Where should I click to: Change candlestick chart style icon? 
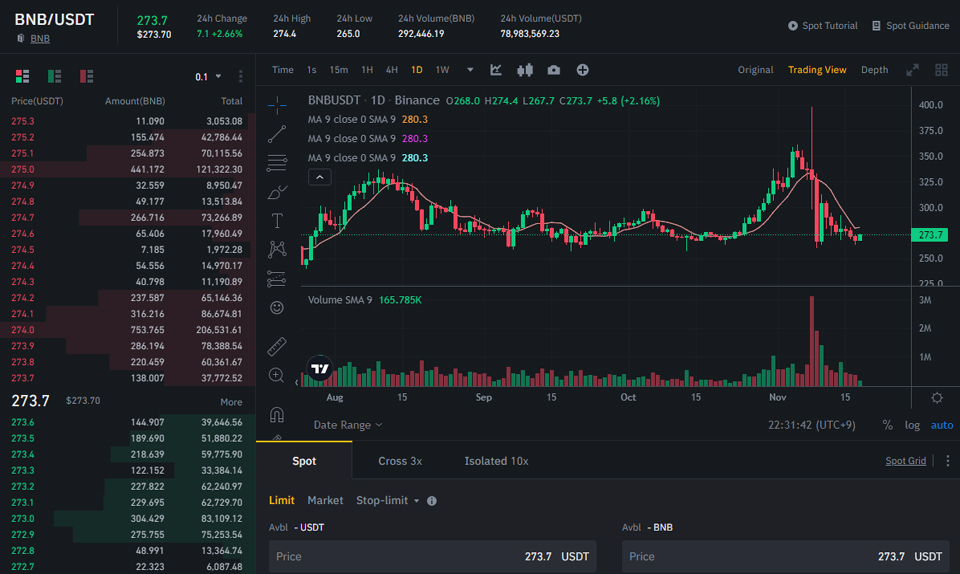(525, 70)
